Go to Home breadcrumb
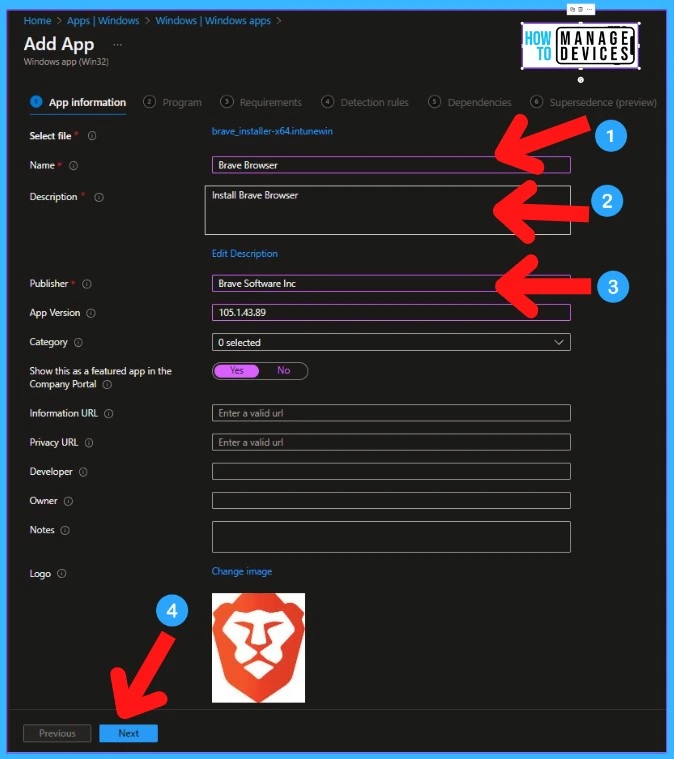674x759 pixels. [x=37, y=21]
